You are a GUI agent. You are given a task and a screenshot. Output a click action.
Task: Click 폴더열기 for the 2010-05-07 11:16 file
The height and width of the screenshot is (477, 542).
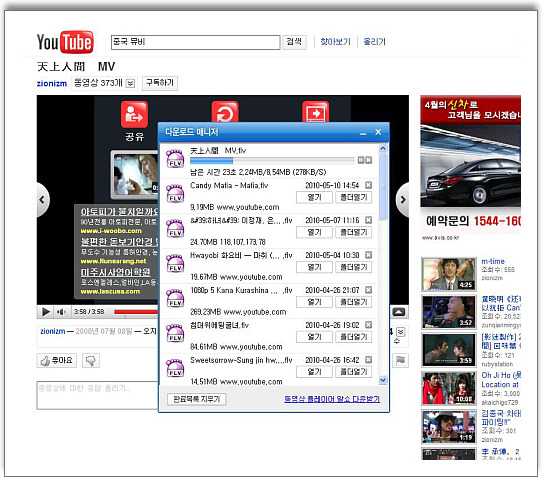353,232
